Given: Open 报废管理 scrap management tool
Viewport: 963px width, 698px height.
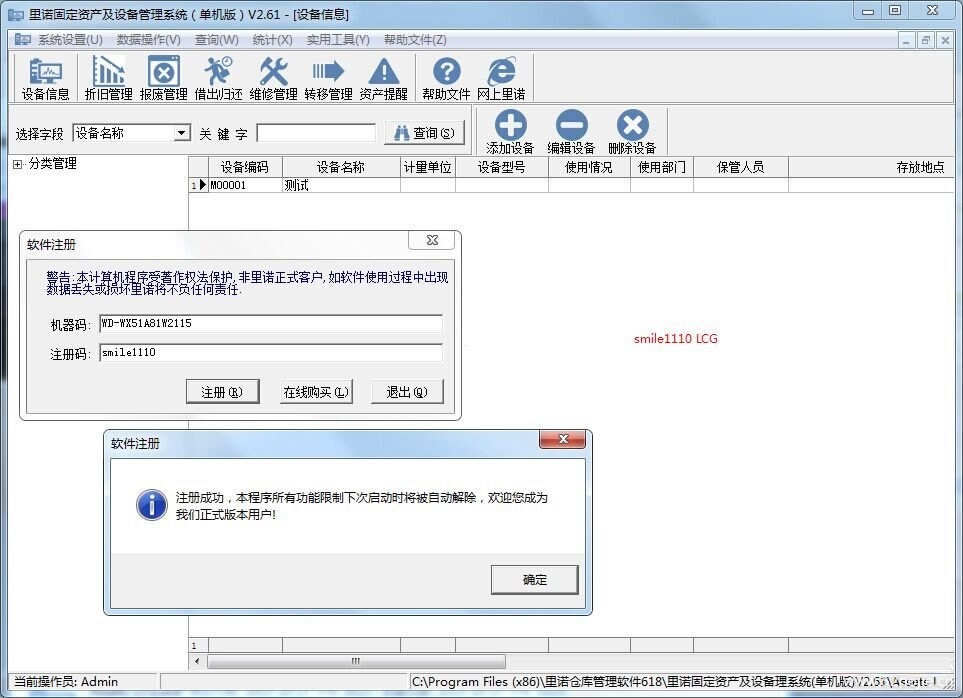Looking at the screenshot, I should (163, 77).
